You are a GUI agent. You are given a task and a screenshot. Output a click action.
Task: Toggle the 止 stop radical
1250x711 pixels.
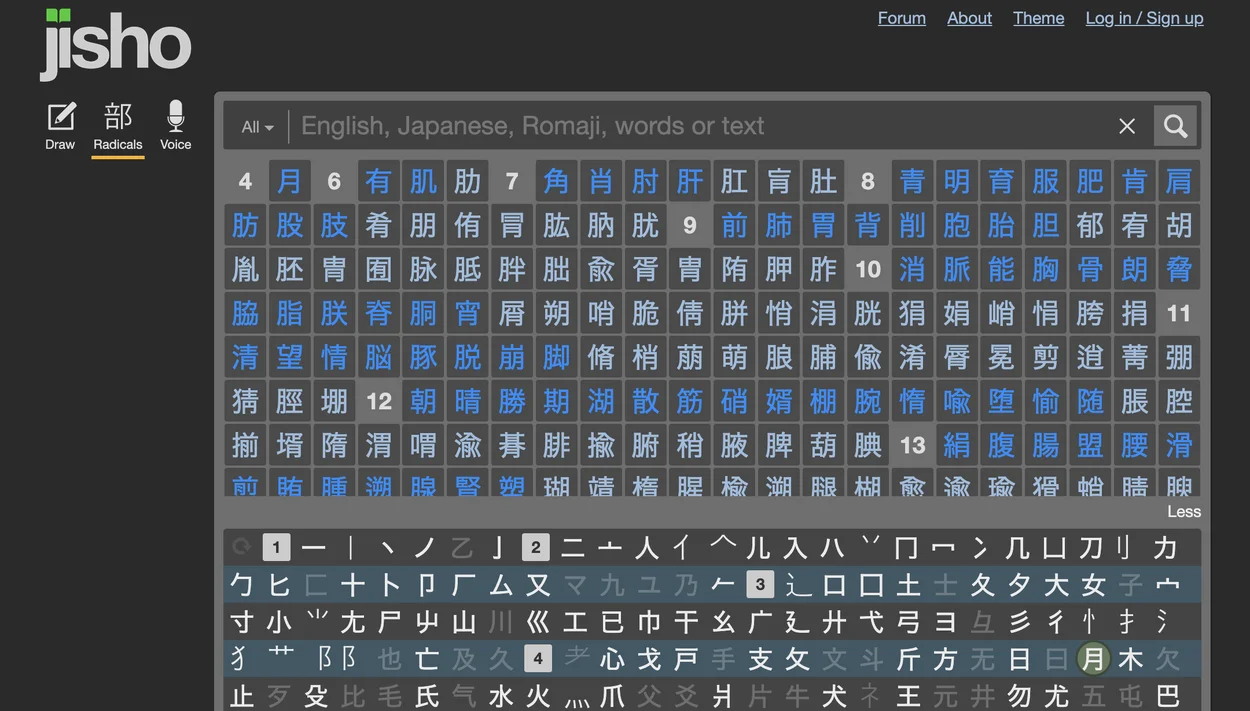pos(242,696)
